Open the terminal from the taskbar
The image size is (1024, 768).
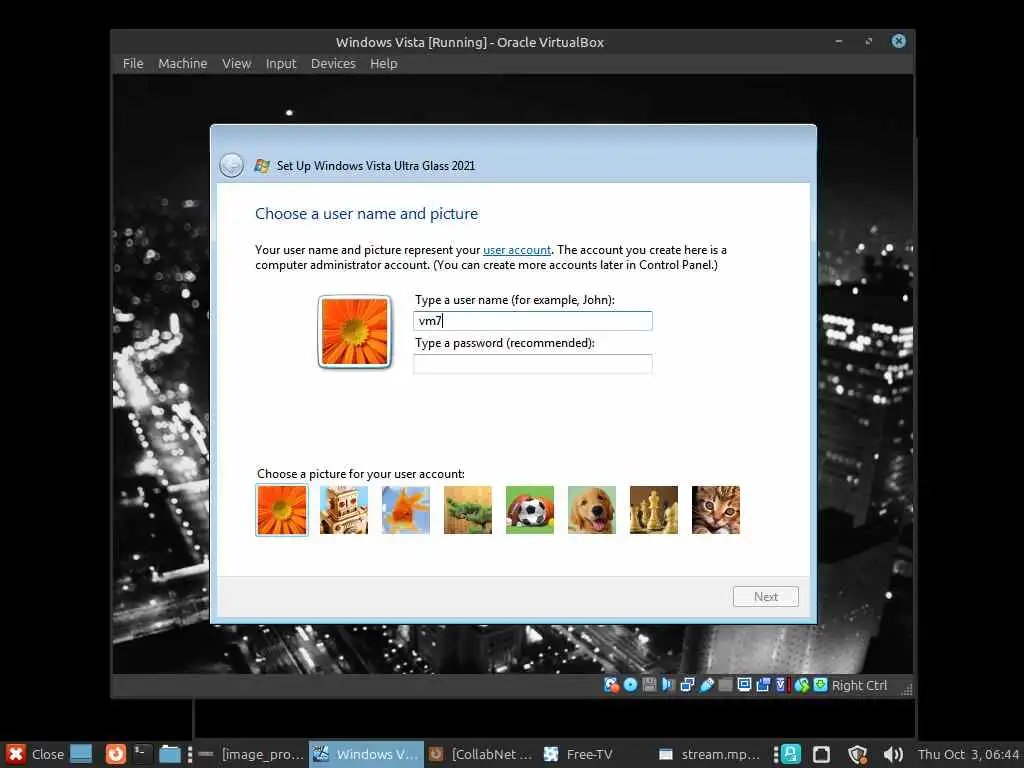coord(142,754)
